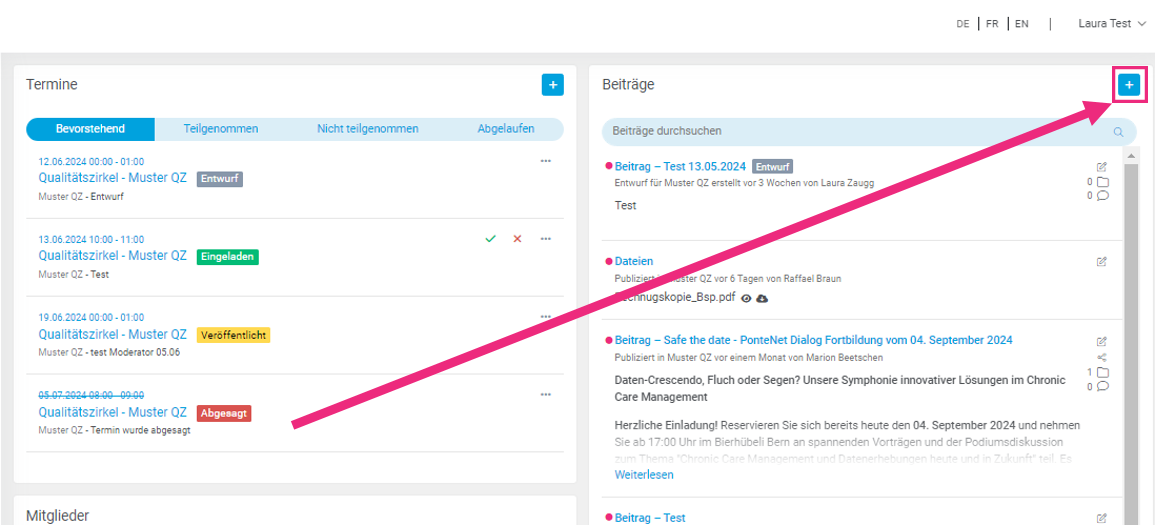Click the grey Entwurf badge on the 12.06.2024 Termin
1155x525 pixels.
(220, 178)
